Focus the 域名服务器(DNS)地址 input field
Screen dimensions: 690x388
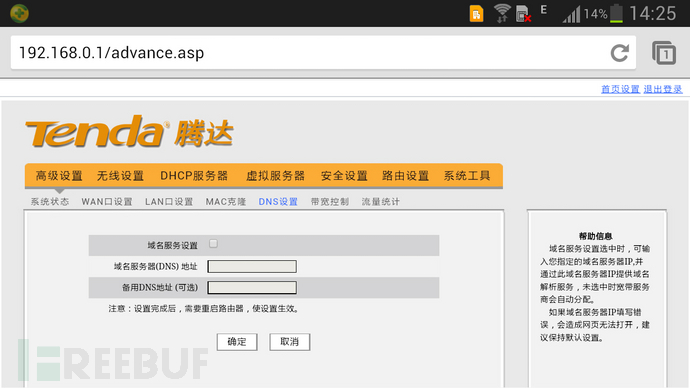click(252, 267)
